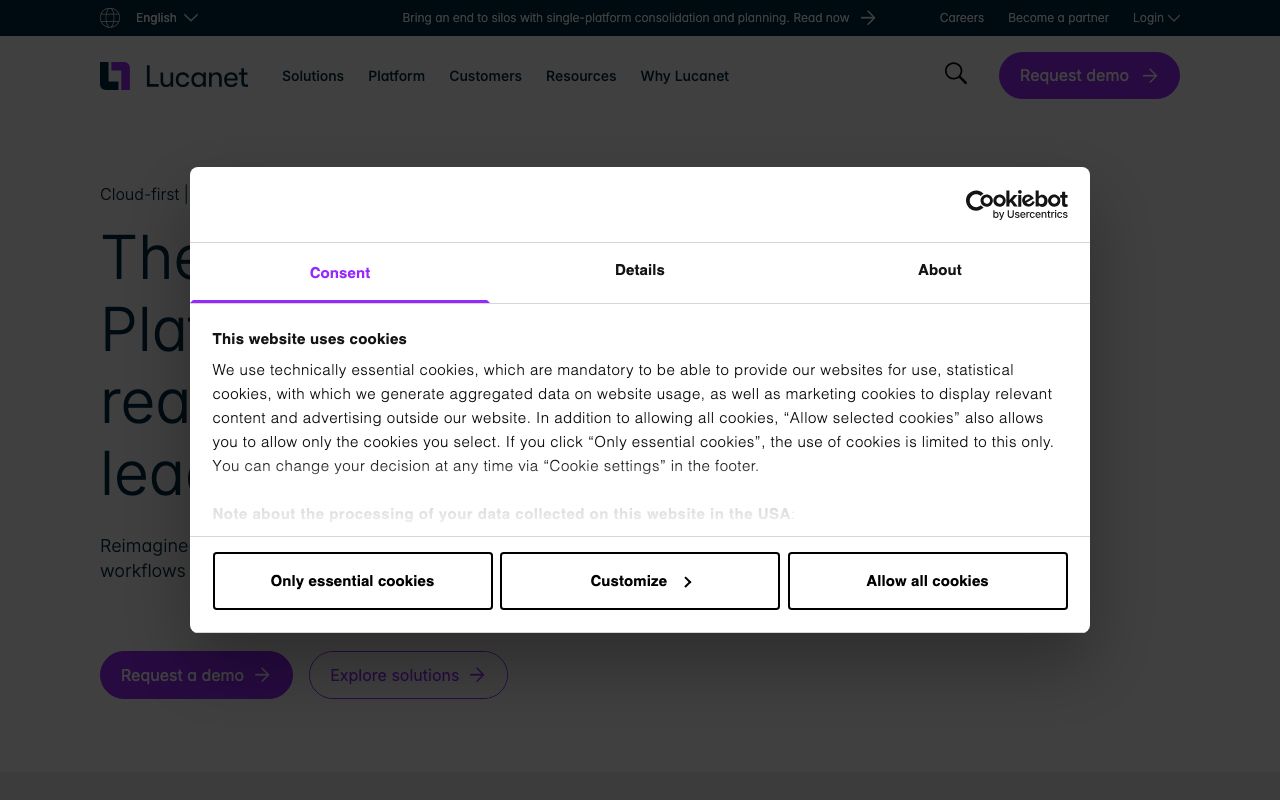Click the globe language icon
The image size is (1280, 800).
[110, 18]
